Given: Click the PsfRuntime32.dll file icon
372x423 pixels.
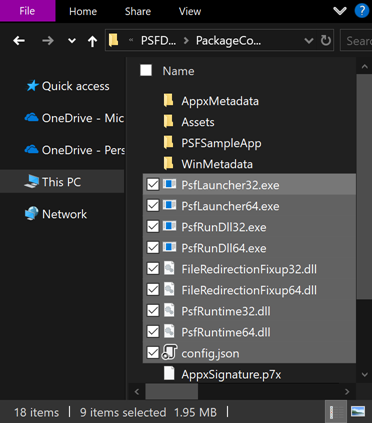Looking at the screenshot, I should pos(169,310).
